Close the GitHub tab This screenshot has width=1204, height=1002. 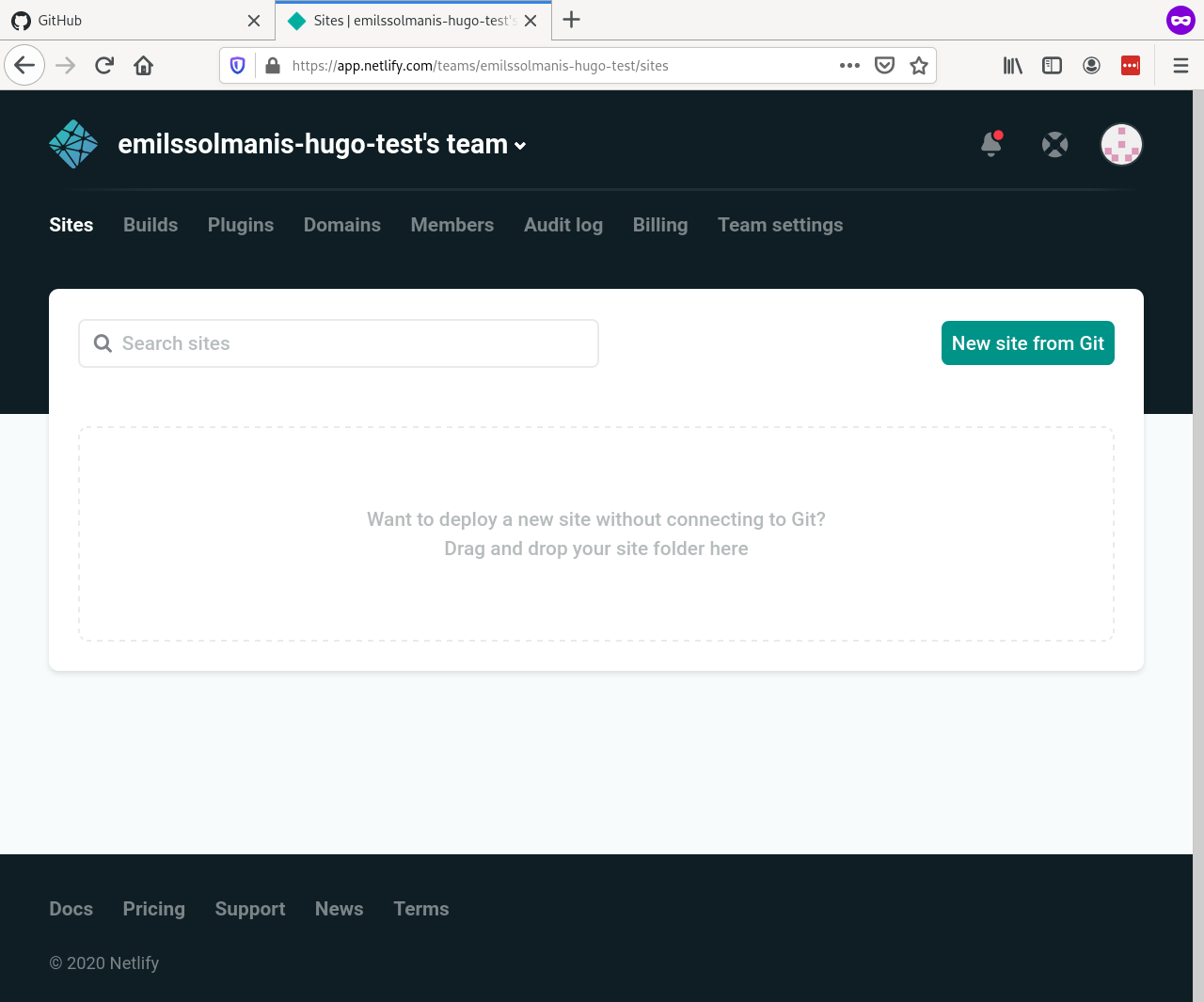point(254,20)
